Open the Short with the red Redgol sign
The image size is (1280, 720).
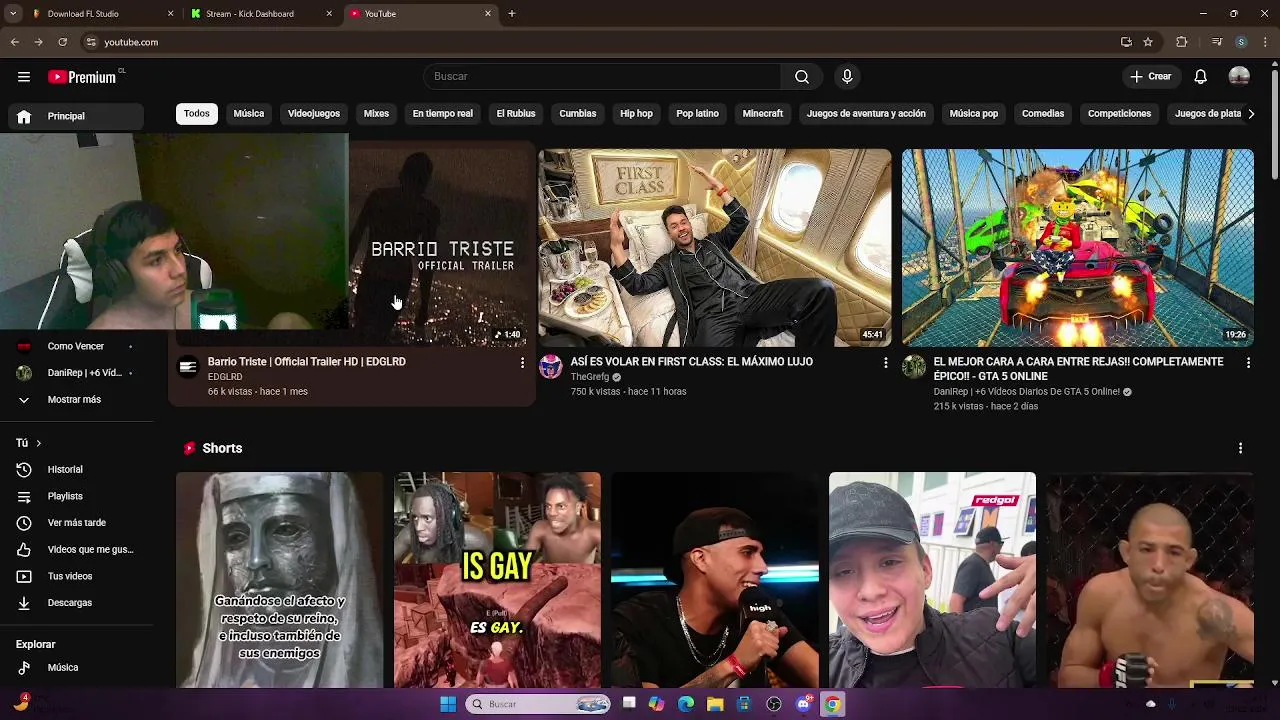click(x=932, y=580)
